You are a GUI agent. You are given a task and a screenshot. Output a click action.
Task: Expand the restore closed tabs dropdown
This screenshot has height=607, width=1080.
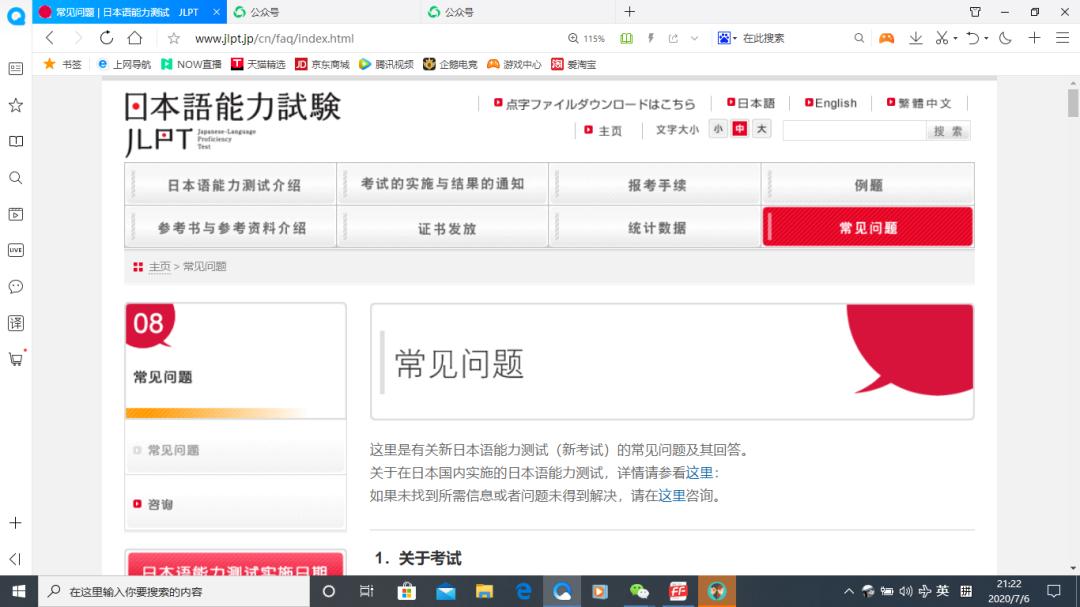coord(986,37)
